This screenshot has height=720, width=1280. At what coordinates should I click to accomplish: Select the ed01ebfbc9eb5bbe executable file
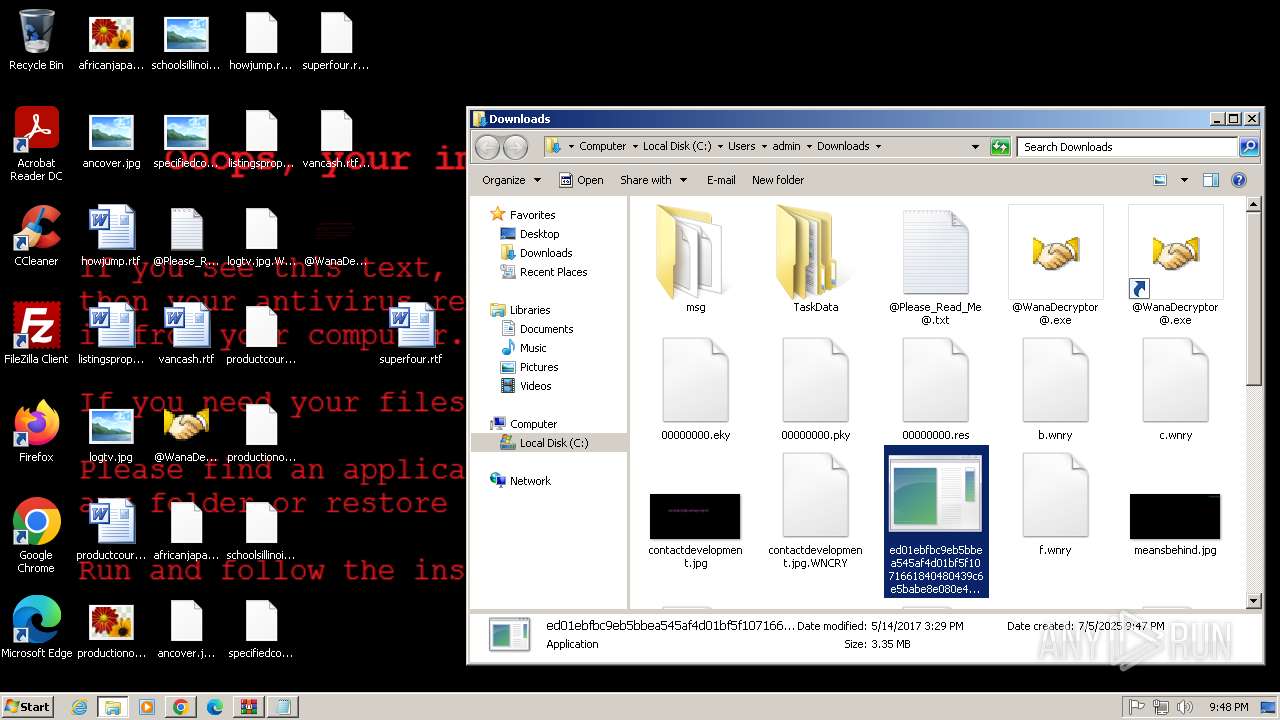(x=936, y=522)
